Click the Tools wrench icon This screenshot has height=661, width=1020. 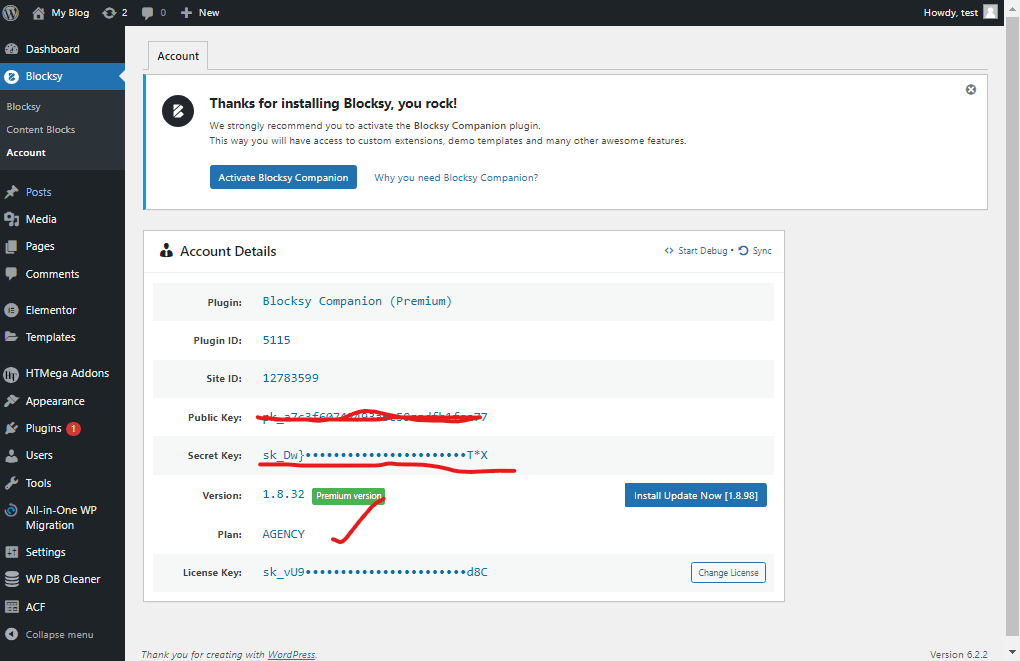12,483
